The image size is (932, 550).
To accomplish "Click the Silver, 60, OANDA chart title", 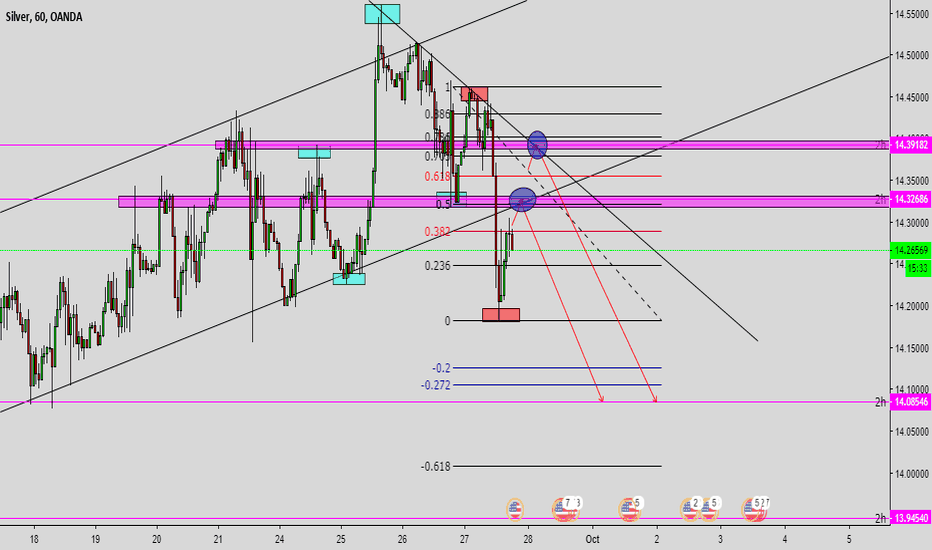I will point(44,17).
